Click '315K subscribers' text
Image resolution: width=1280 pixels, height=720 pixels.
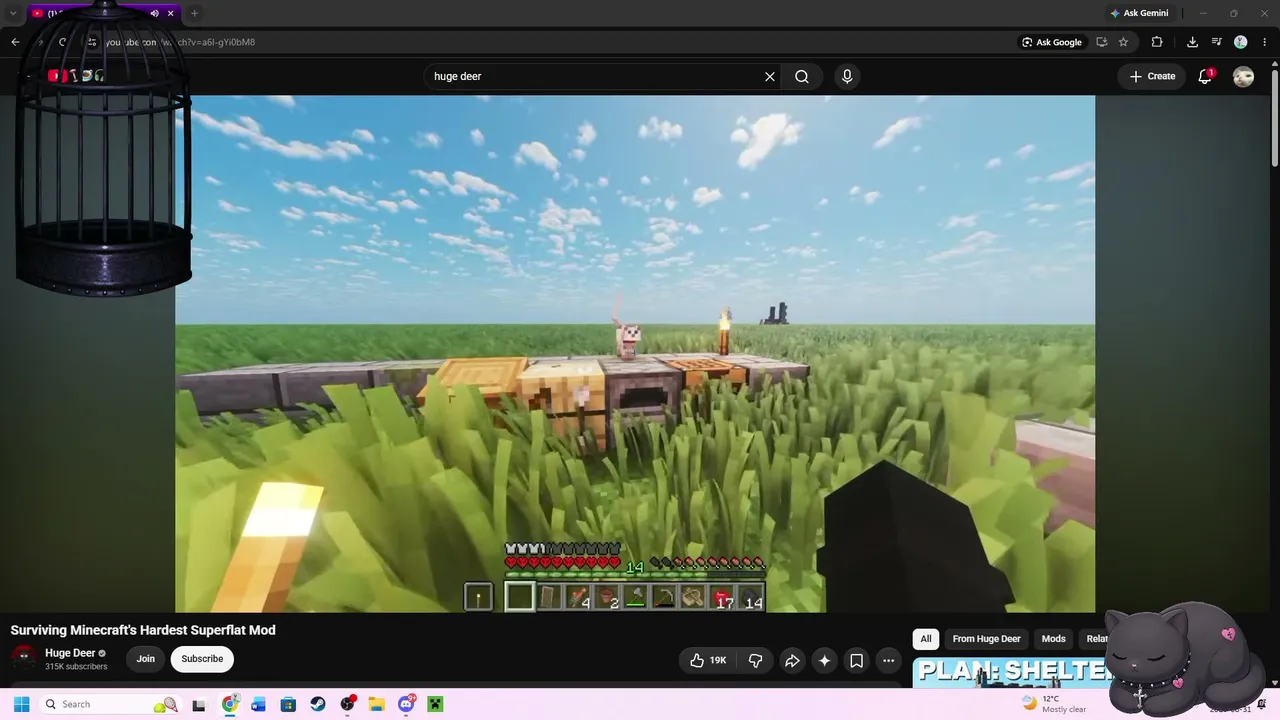76,667
